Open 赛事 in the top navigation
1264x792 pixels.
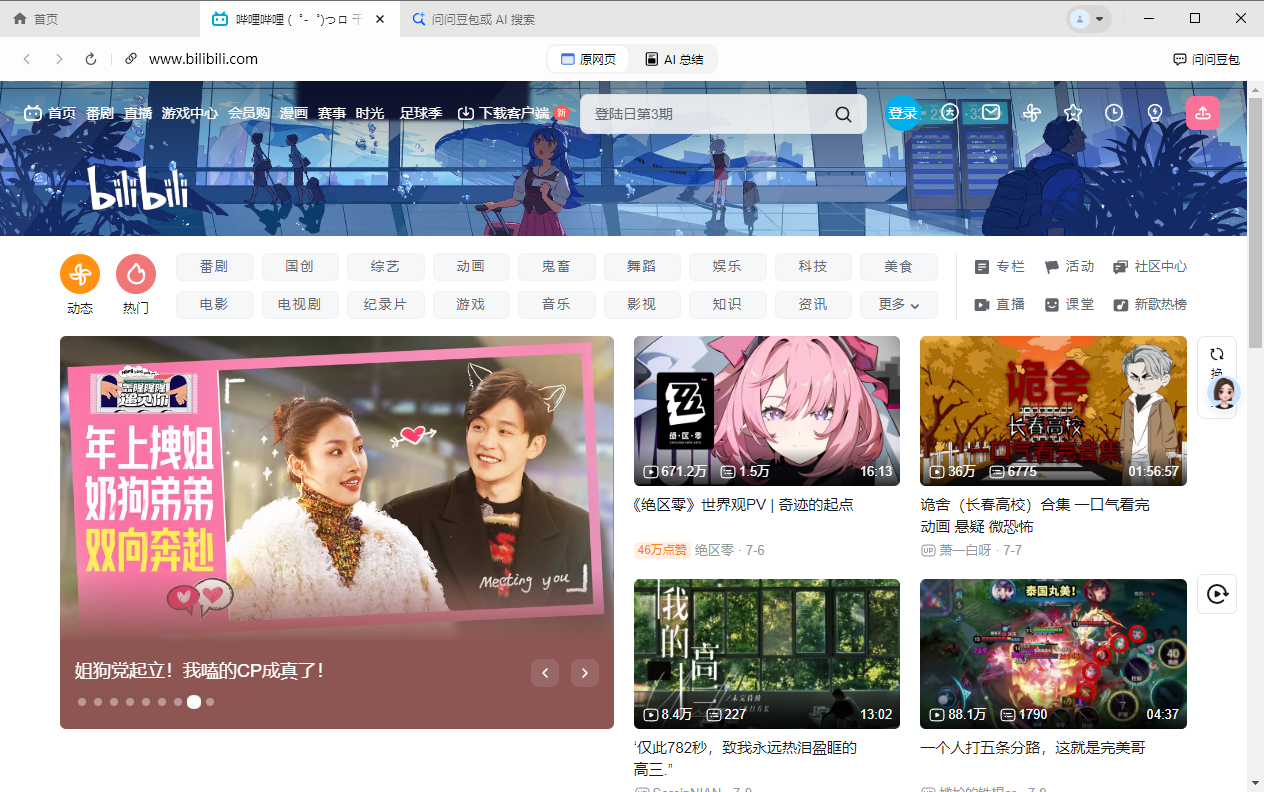click(332, 113)
